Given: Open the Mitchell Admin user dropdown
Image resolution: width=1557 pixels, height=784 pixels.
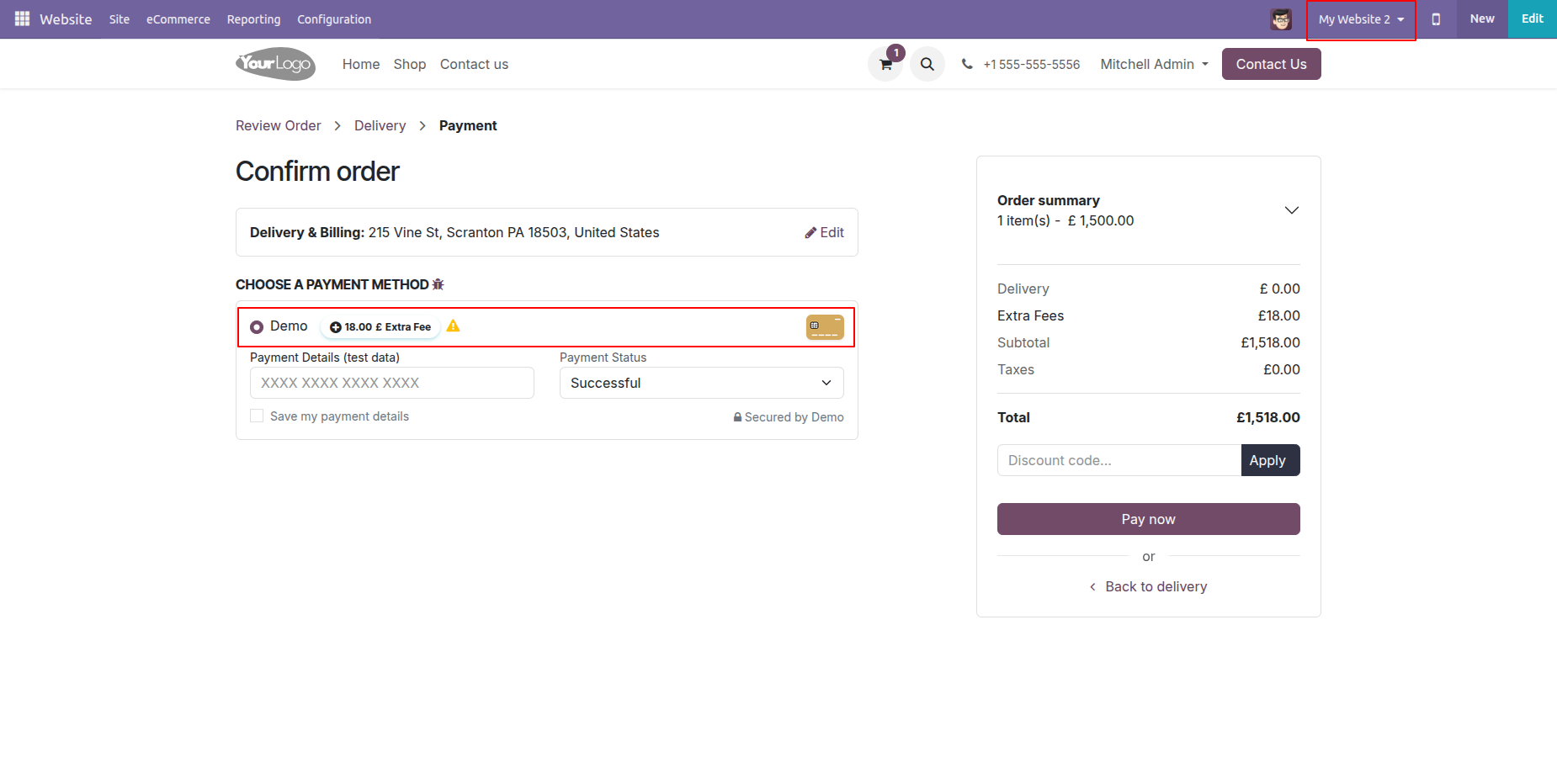Looking at the screenshot, I should pyautogui.click(x=1154, y=64).
